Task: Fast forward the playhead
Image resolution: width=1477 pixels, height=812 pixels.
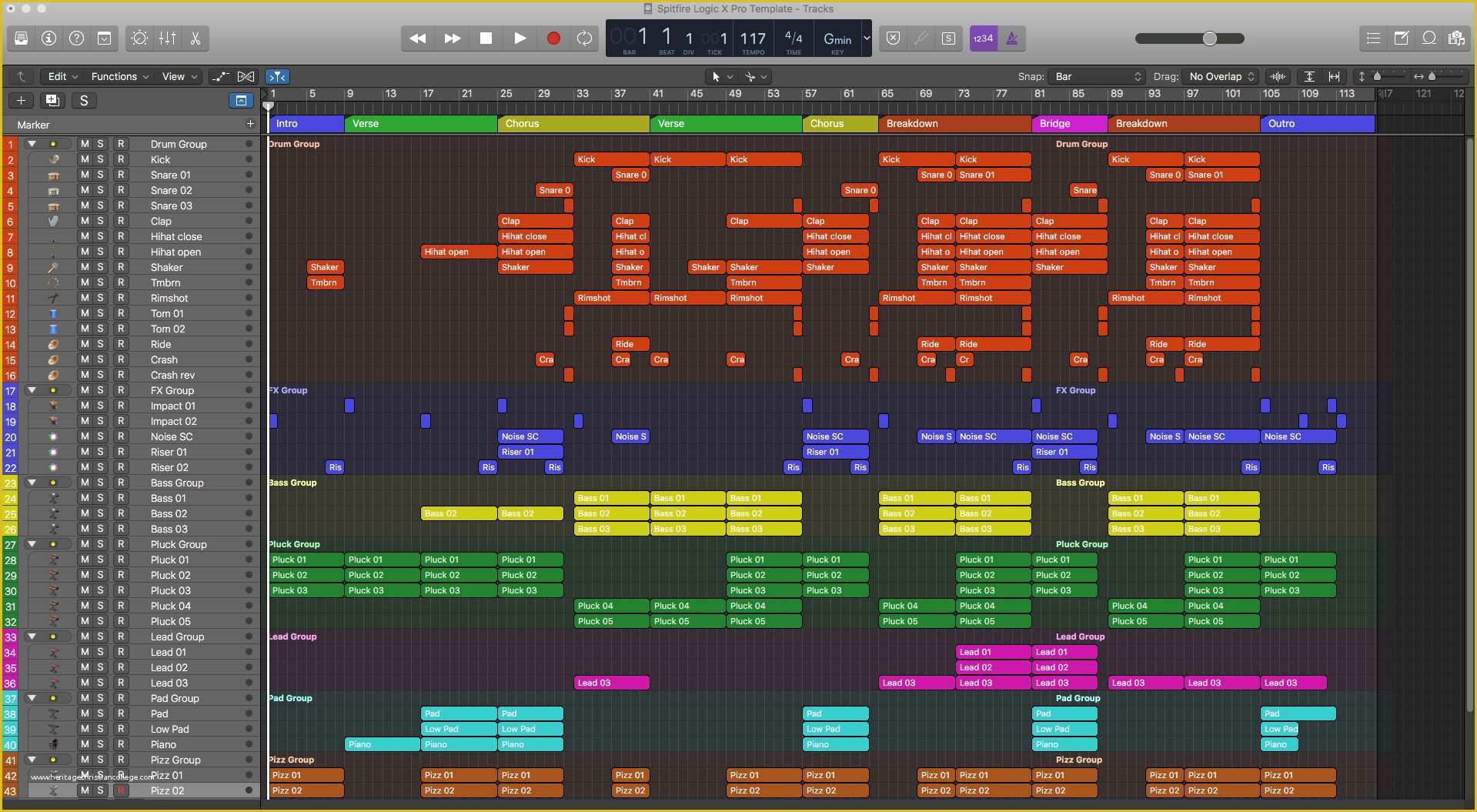Action: pos(453,38)
